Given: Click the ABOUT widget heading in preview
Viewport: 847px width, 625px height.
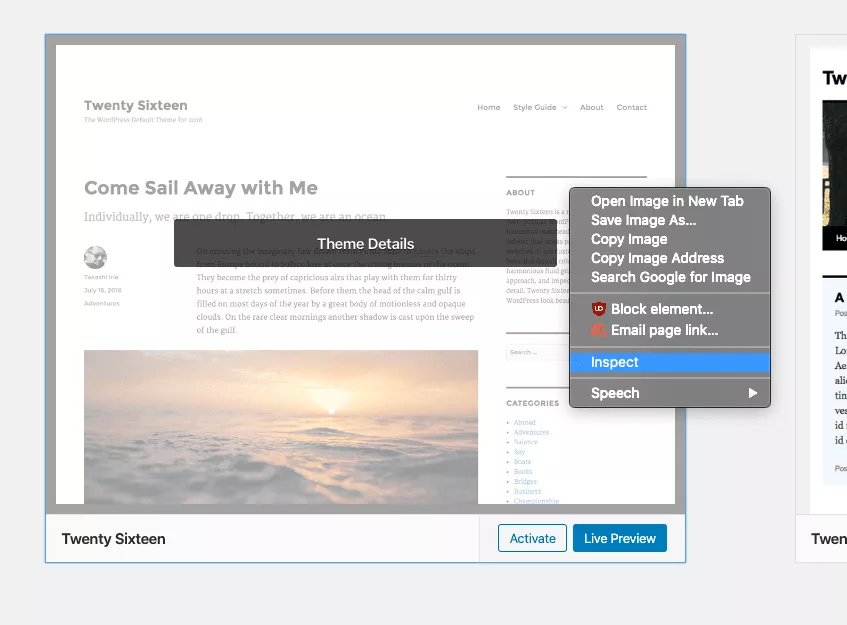Looking at the screenshot, I should coord(520,192).
